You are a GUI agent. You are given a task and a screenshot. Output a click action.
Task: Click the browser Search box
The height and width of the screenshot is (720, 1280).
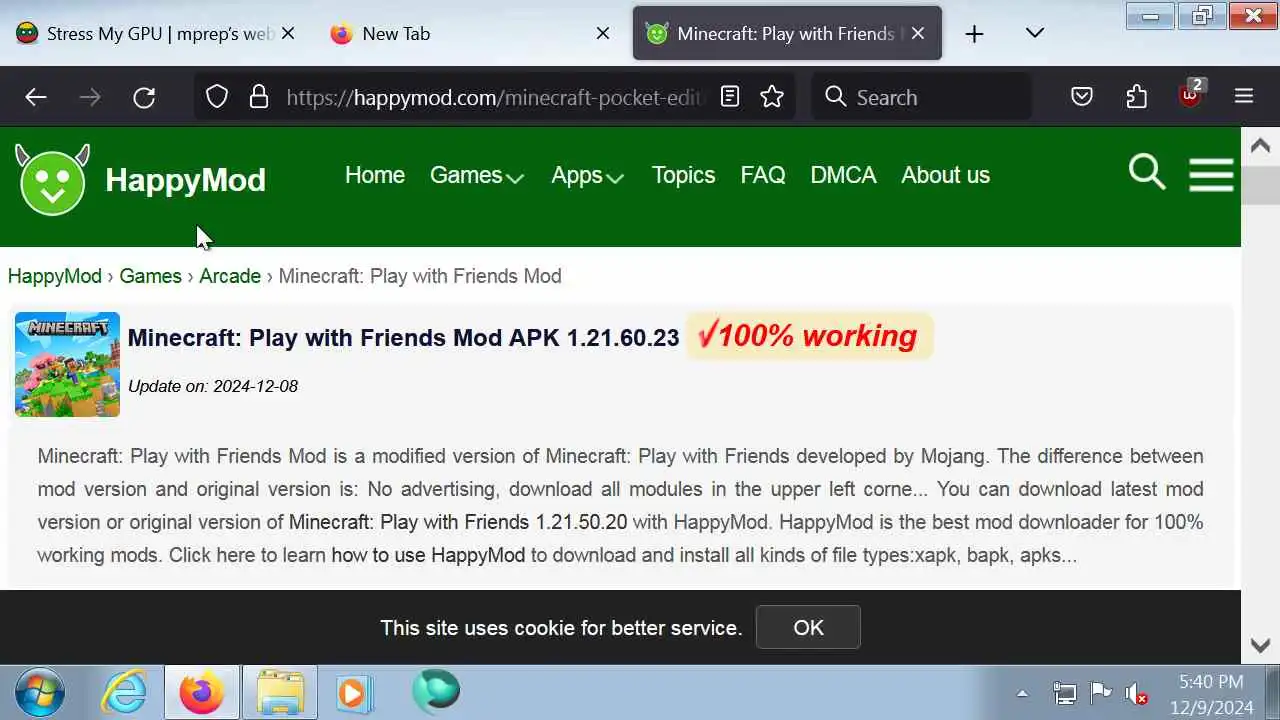pos(922,97)
